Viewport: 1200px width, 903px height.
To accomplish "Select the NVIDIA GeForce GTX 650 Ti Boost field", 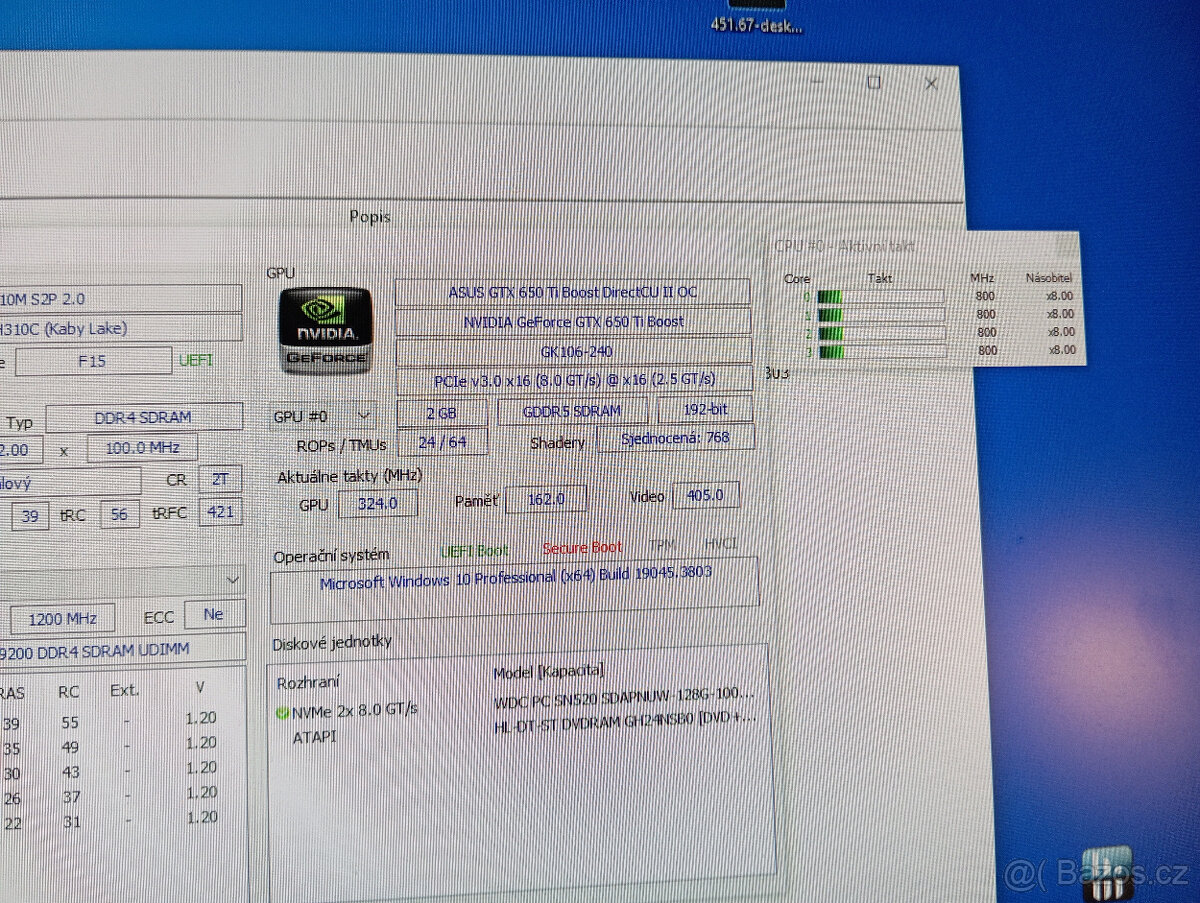I will tap(573, 322).
